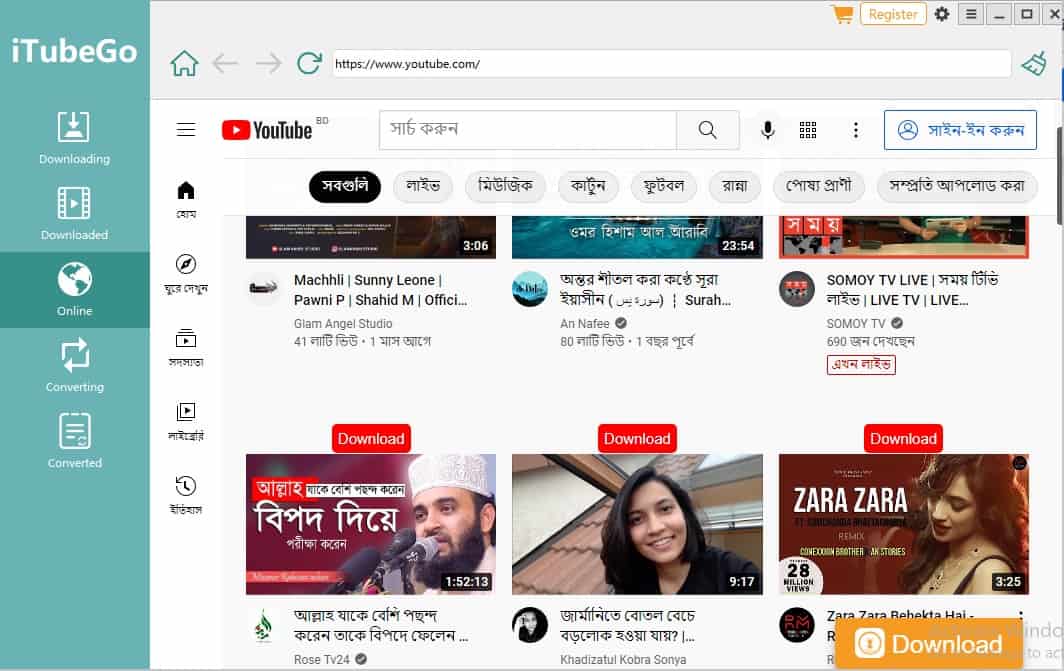This screenshot has height=671, width=1064.
Task: Open the An Nafee channel name
Action: click(x=585, y=324)
